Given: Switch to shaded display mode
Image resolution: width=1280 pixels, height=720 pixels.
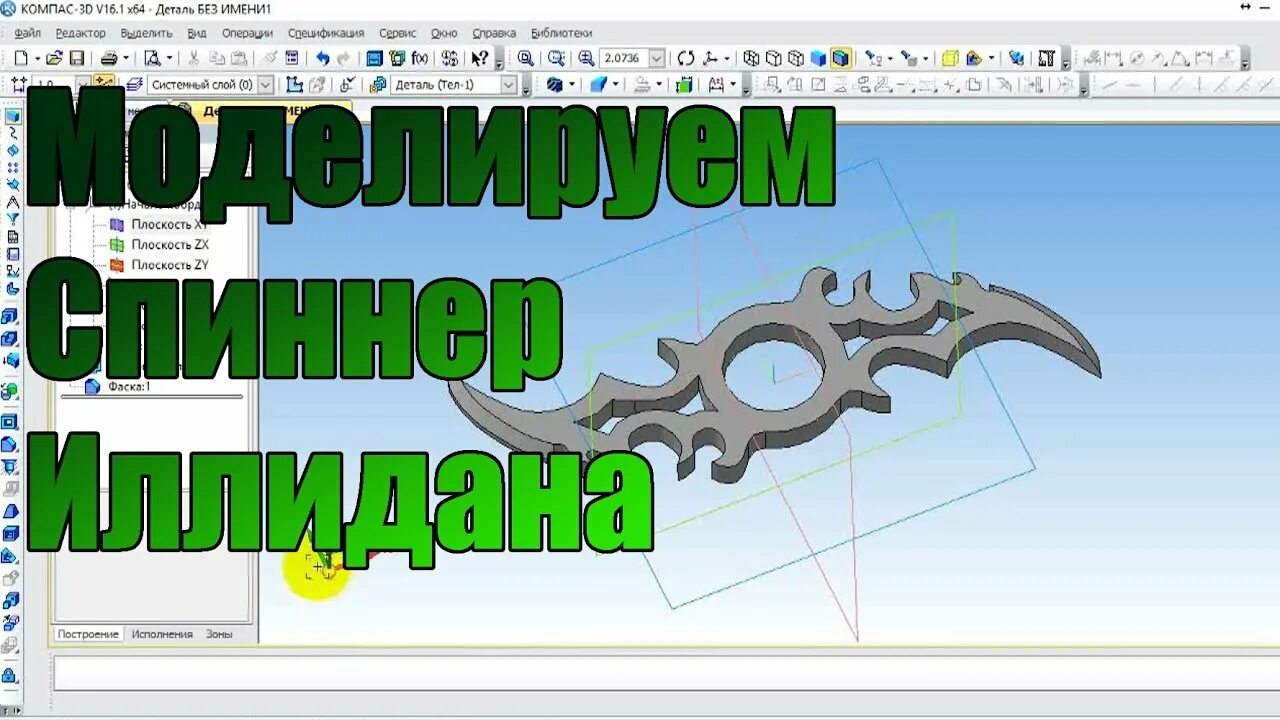Looking at the screenshot, I should 818,58.
